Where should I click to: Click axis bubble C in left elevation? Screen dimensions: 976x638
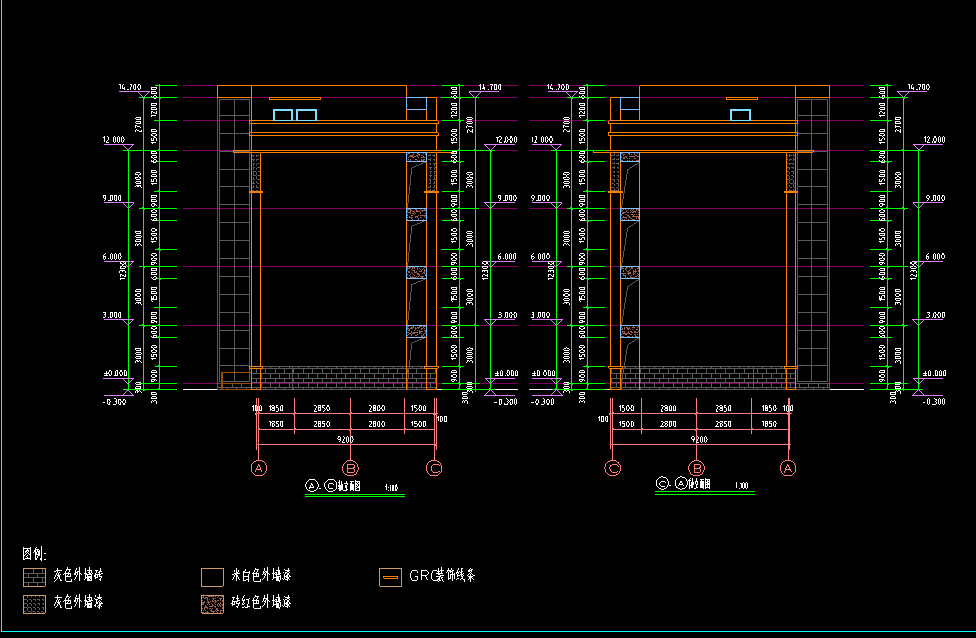point(434,468)
